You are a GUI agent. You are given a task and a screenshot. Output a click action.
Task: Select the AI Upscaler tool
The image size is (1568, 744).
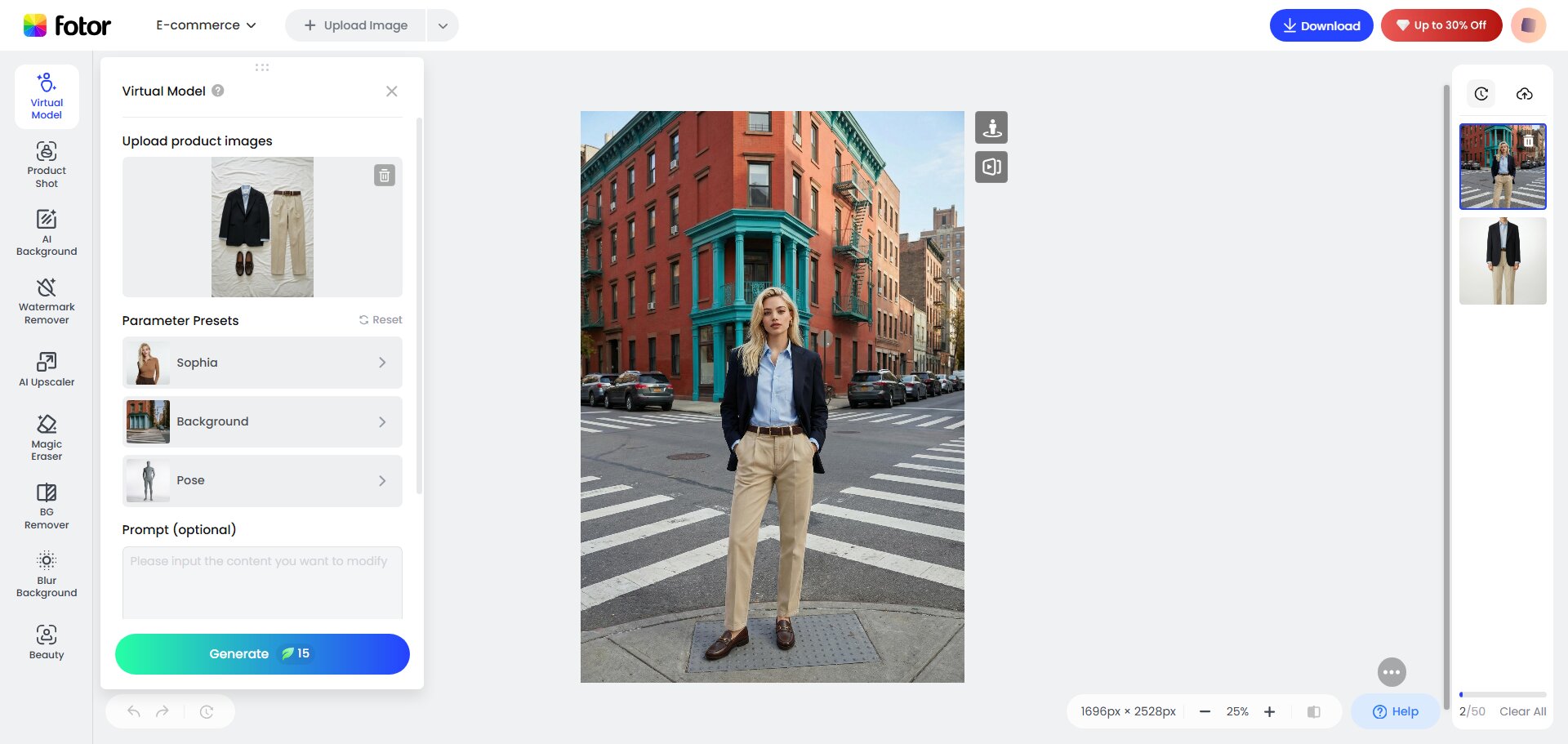click(47, 369)
